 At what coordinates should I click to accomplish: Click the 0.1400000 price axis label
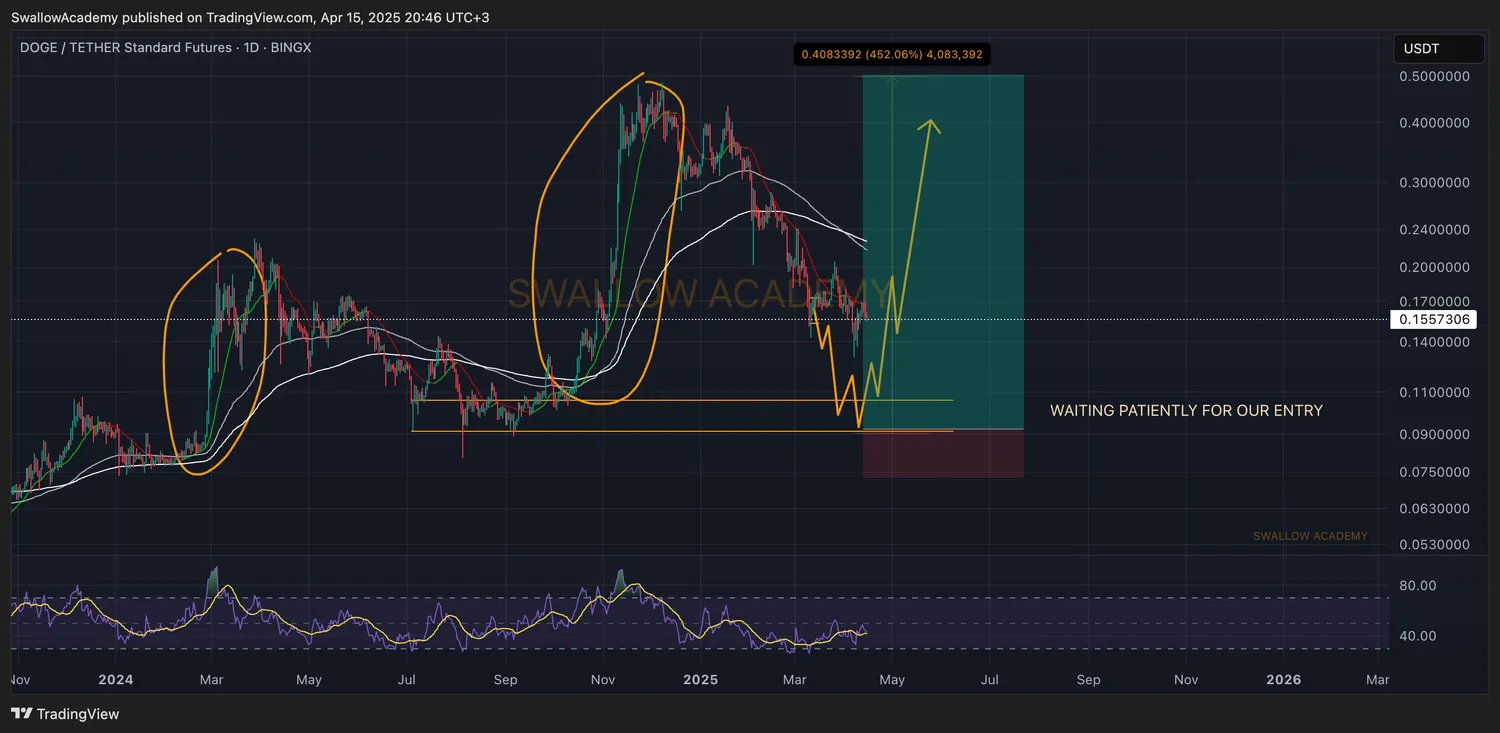(x=1433, y=342)
